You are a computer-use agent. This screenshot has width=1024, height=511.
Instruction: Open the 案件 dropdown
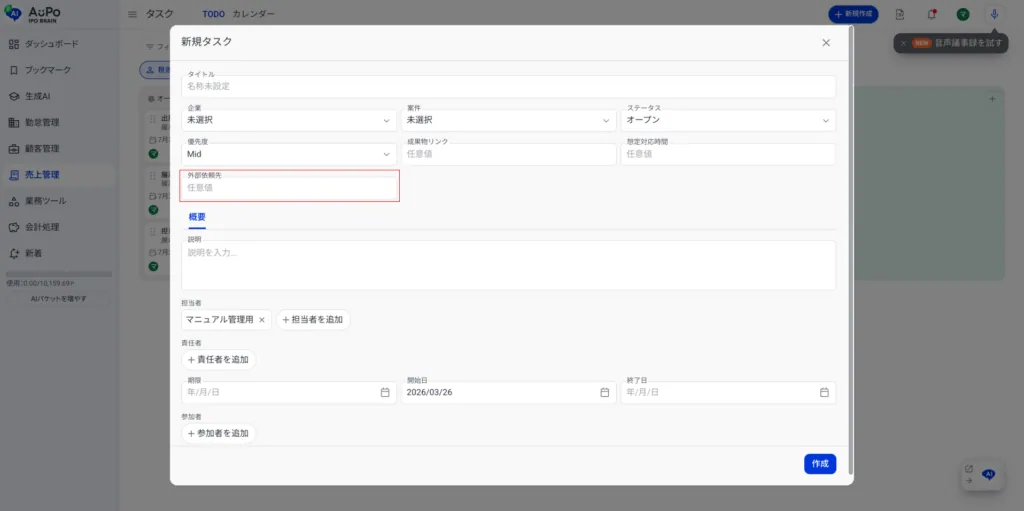click(x=509, y=120)
